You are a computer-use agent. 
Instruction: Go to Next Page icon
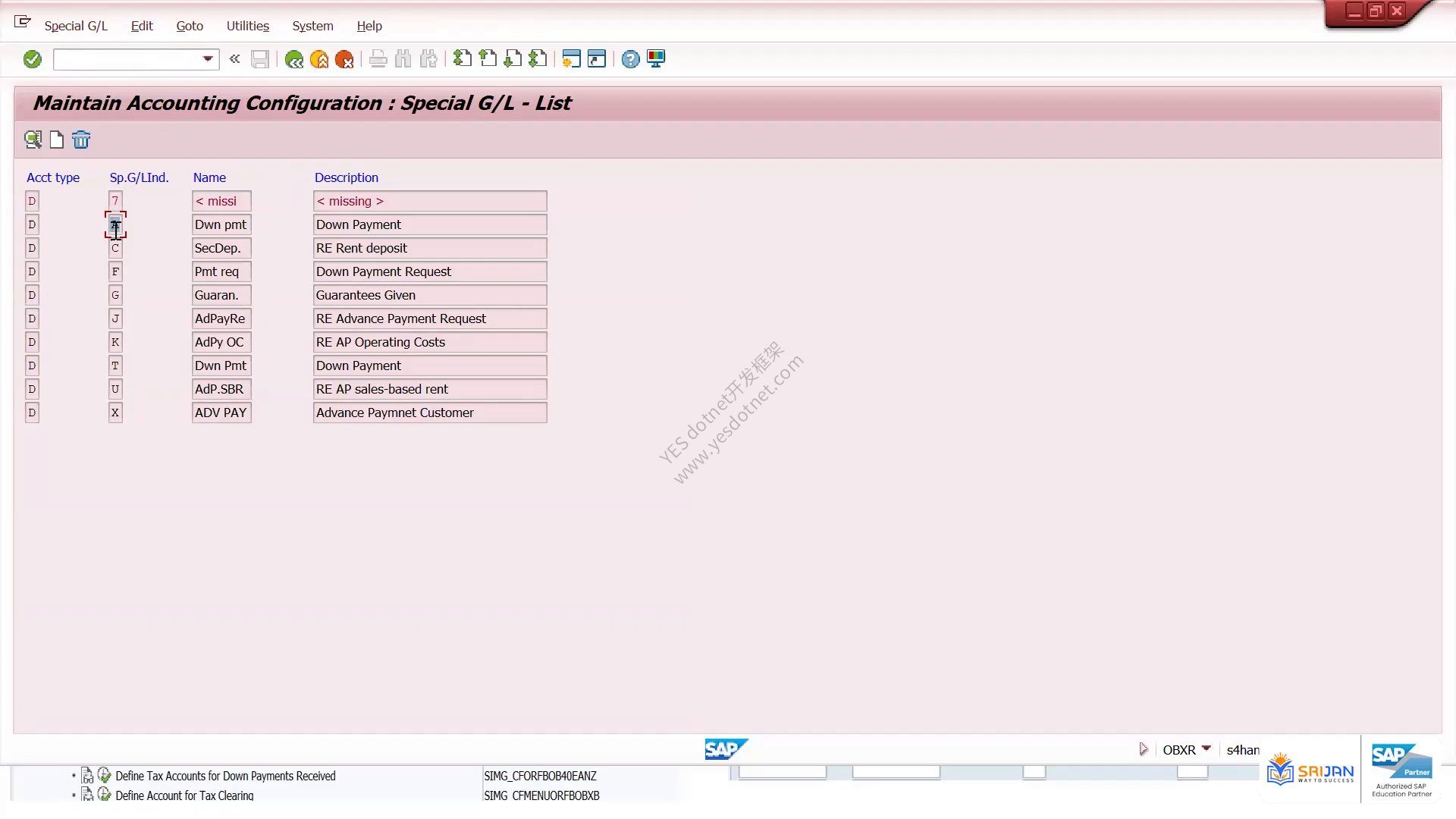[513, 58]
